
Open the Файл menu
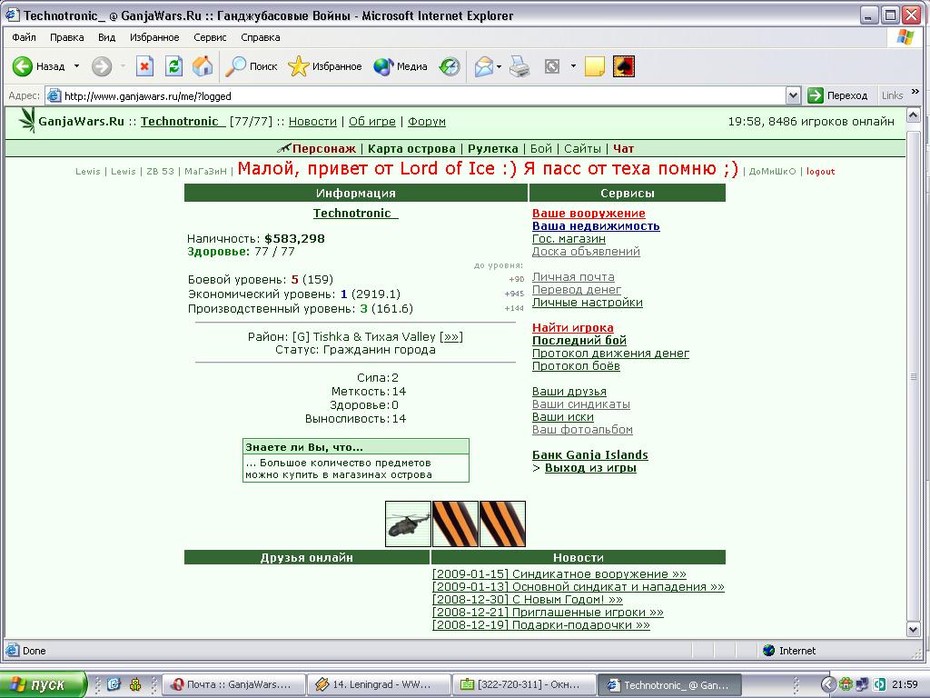click(x=24, y=37)
